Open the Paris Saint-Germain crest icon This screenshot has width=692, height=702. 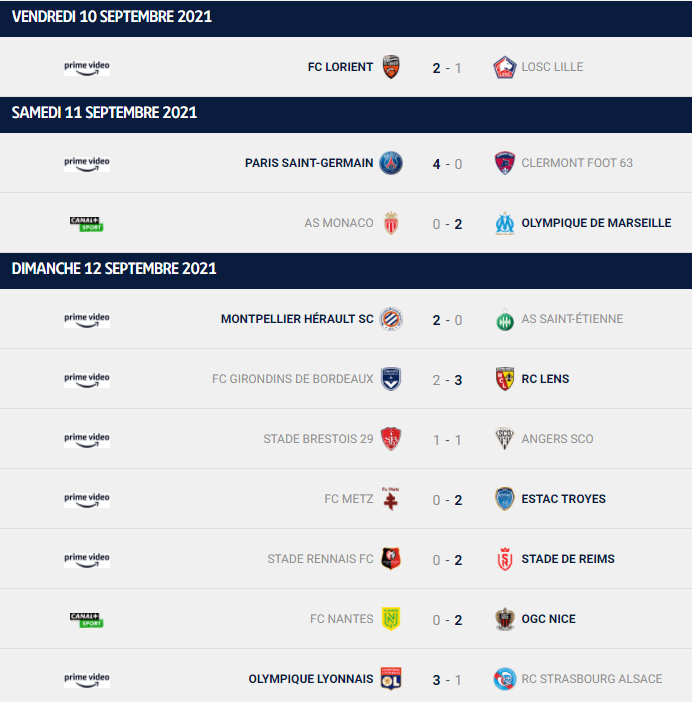click(x=391, y=163)
